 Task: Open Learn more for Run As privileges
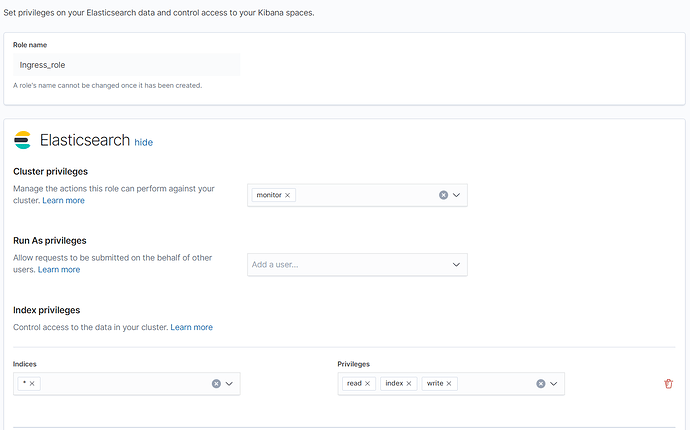(59, 269)
